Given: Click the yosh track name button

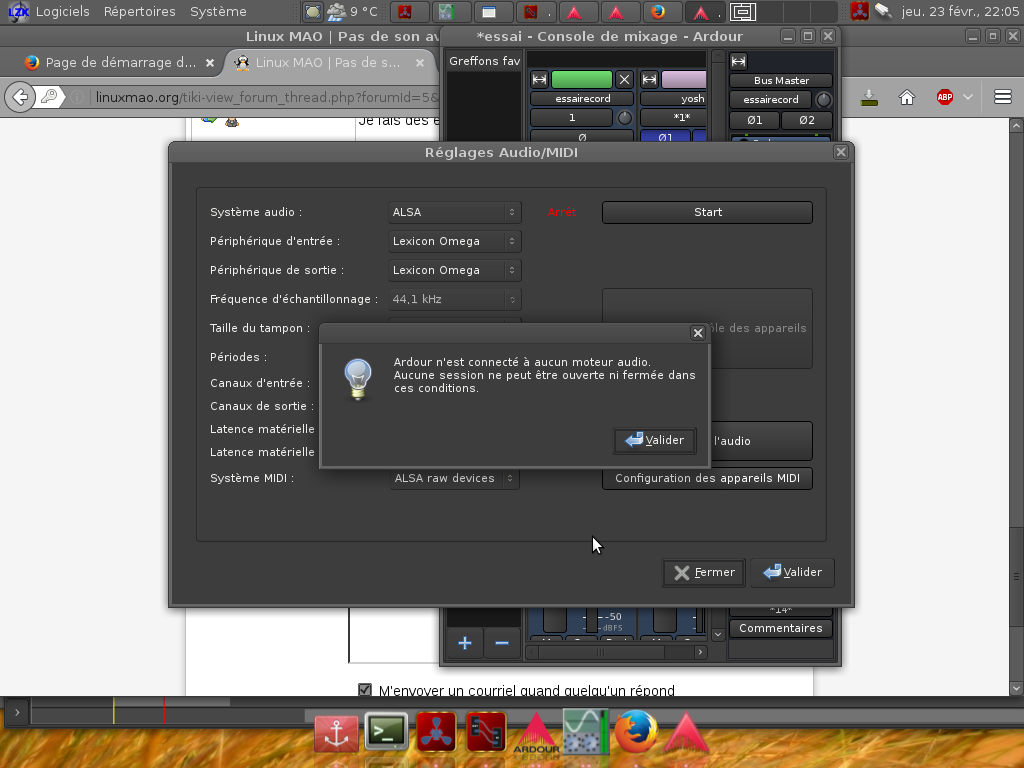Looking at the screenshot, I should [x=673, y=99].
